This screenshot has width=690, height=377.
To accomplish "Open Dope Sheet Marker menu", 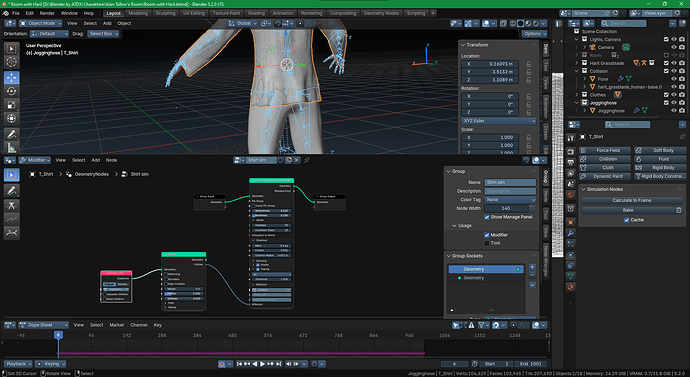I will click(117, 325).
